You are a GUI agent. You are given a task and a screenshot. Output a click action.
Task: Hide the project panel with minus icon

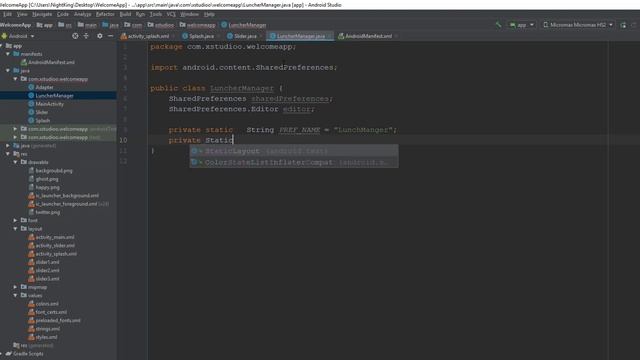pyautogui.click(x=110, y=36)
